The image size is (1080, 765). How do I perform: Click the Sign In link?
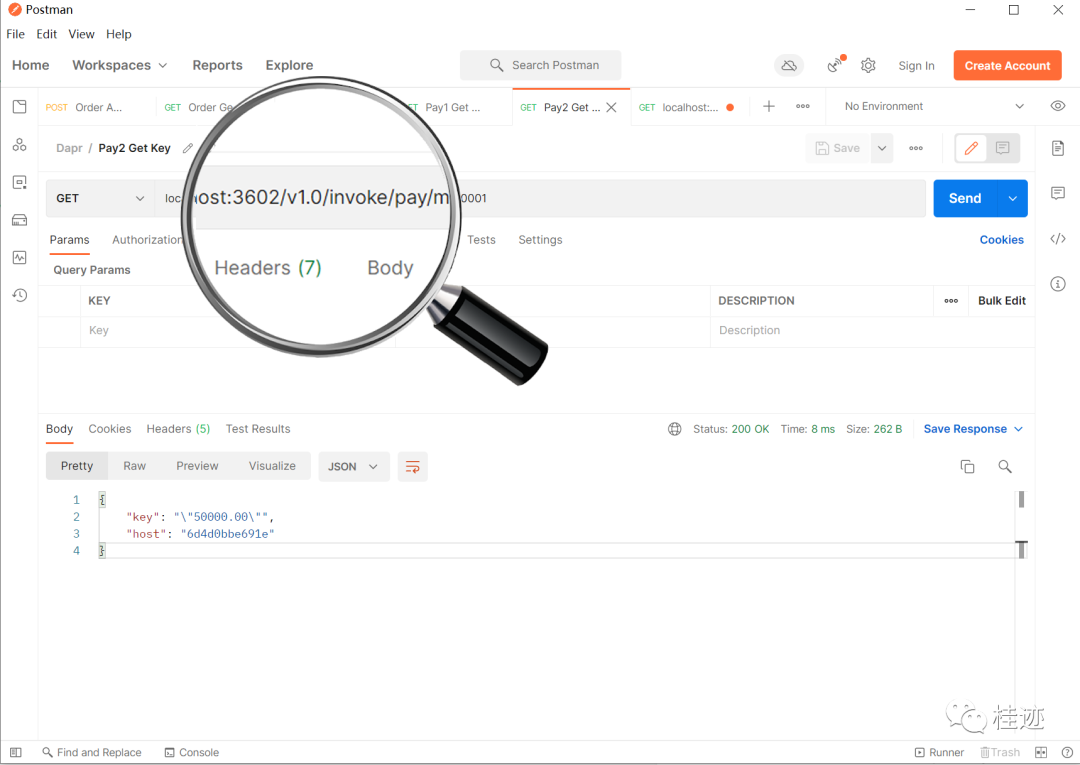pyautogui.click(x=916, y=65)
